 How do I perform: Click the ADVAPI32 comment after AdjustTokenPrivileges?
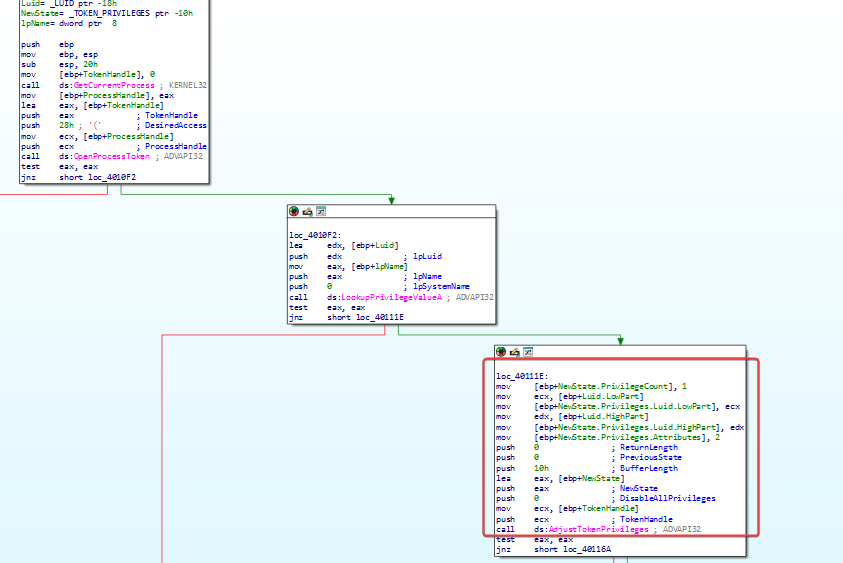pyautogui.click(x=677, y=529)
